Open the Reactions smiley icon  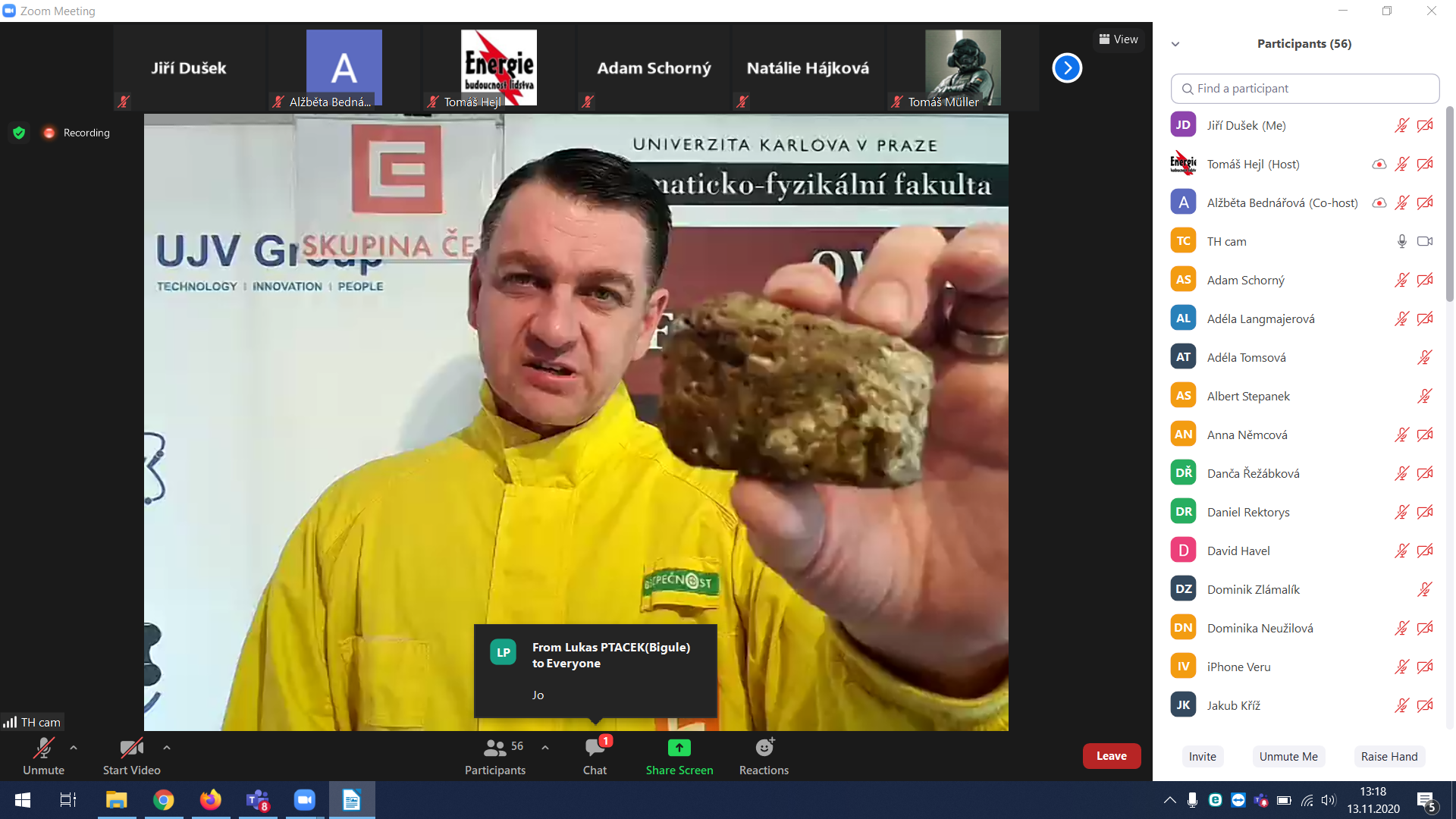point(764,748)
